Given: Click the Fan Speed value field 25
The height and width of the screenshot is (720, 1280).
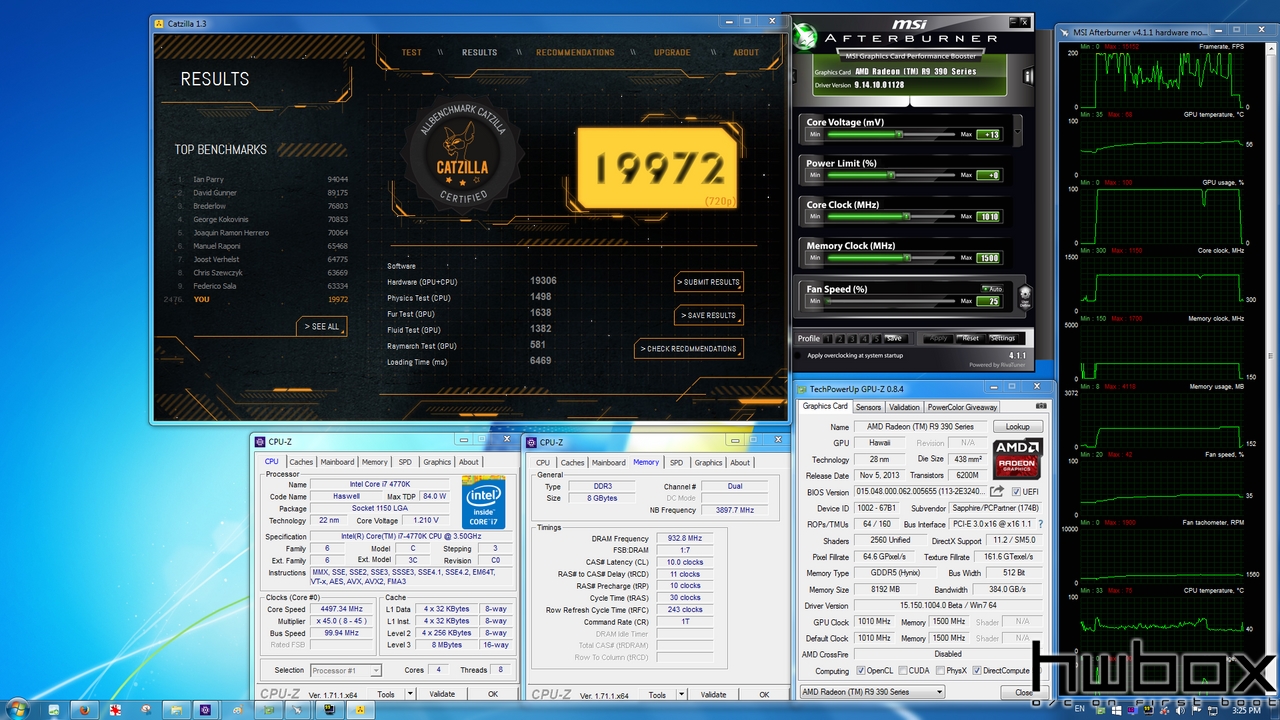Looking at the screenshot, I should (x=988, y=301).
